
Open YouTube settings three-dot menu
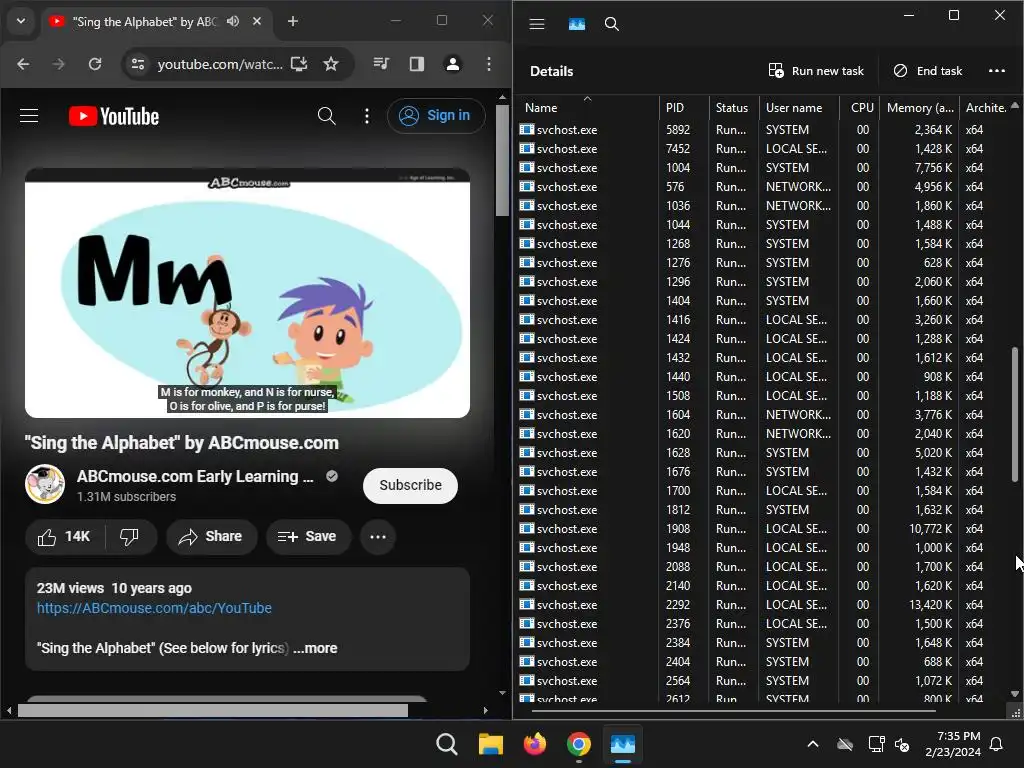pos(367,116)
